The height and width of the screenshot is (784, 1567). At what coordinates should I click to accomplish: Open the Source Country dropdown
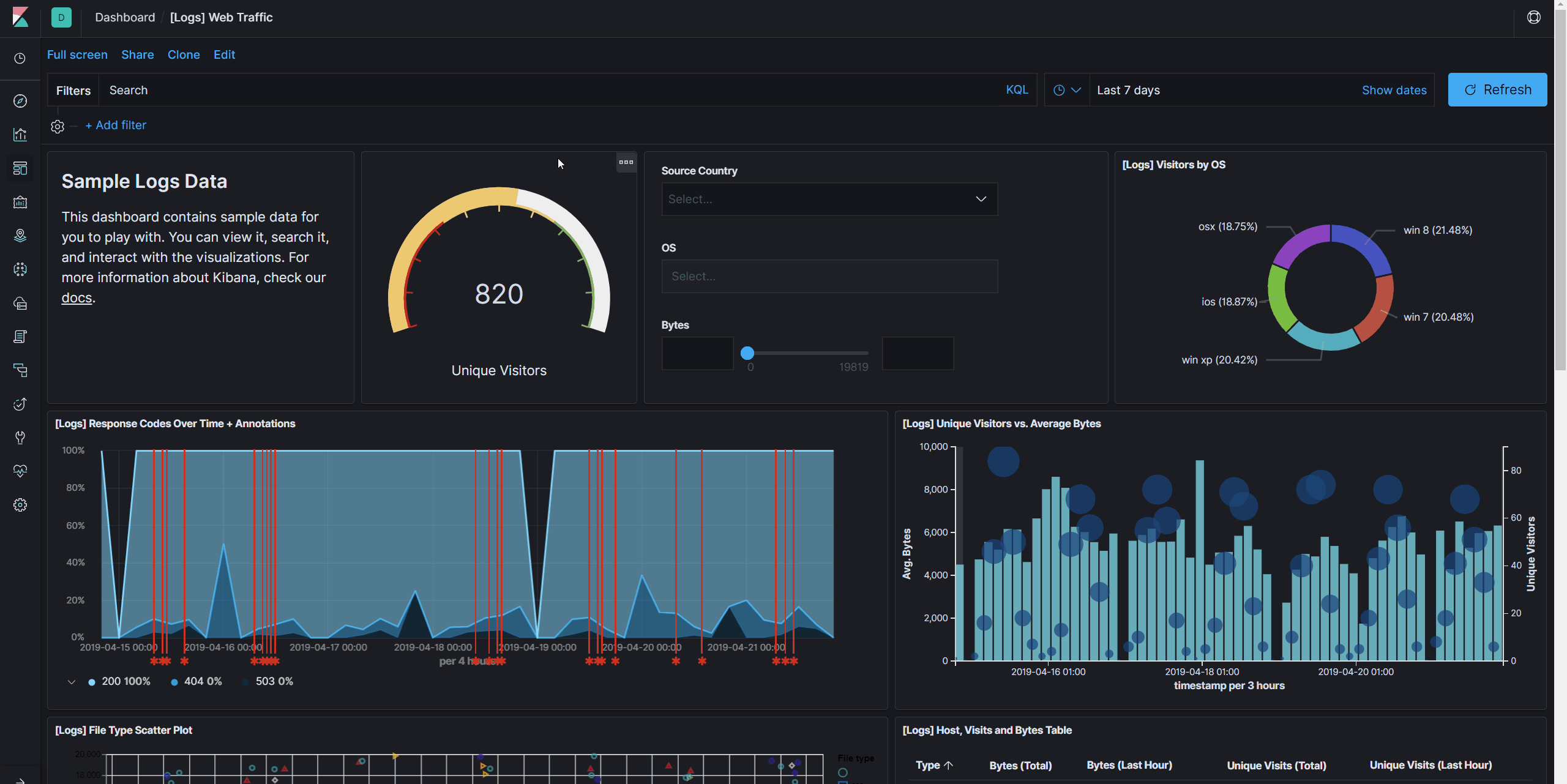(x=829, y=199)
